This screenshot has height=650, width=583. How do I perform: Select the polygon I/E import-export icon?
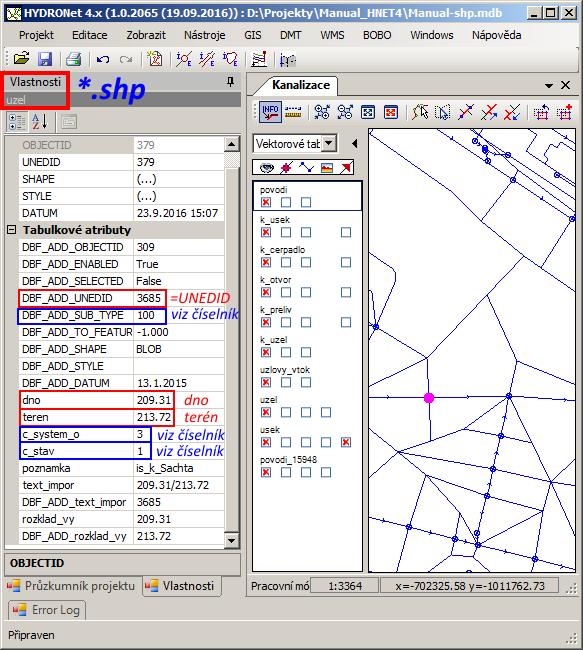pyautogui.click(x=230, y=59)
